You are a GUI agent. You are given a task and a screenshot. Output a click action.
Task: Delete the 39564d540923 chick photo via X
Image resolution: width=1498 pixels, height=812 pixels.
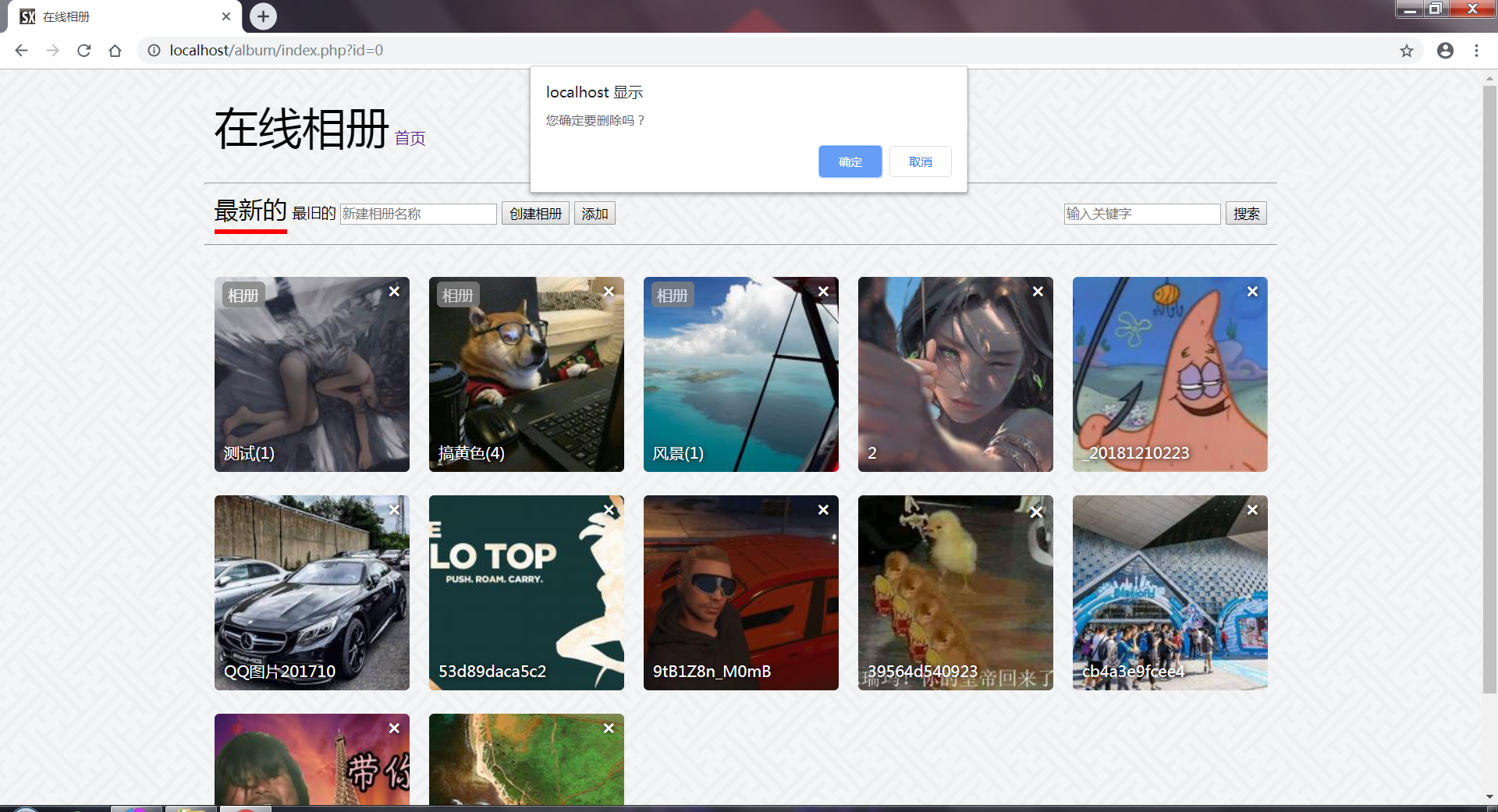(x=1036, y=512)
